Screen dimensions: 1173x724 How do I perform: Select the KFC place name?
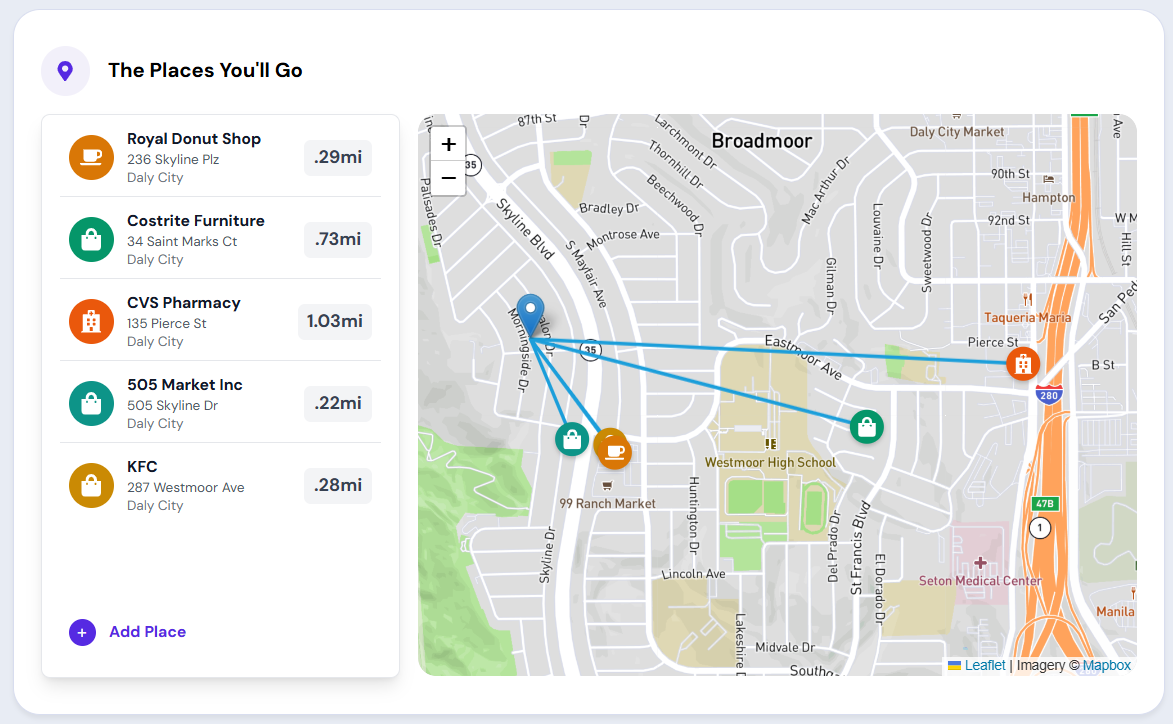pos(142,466)
